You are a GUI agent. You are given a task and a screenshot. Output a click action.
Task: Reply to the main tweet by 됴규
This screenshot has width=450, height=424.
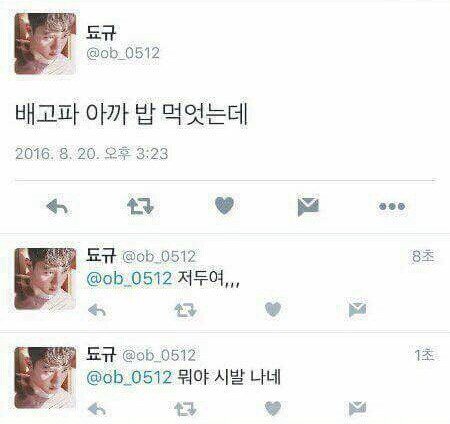pyautogui.click(x=57, y=206)
